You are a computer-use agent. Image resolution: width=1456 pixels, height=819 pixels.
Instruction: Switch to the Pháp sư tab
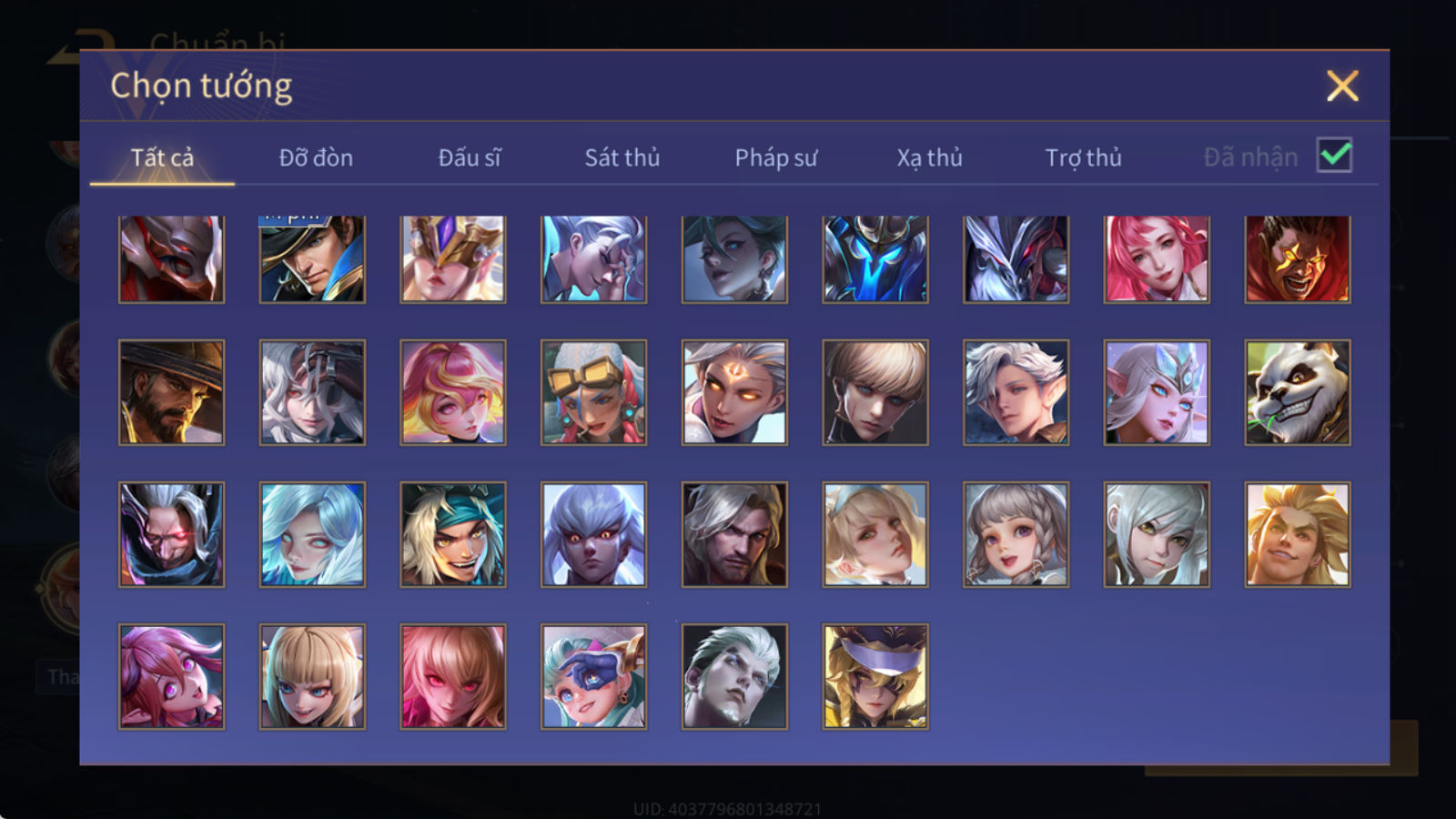coord(775,157)
